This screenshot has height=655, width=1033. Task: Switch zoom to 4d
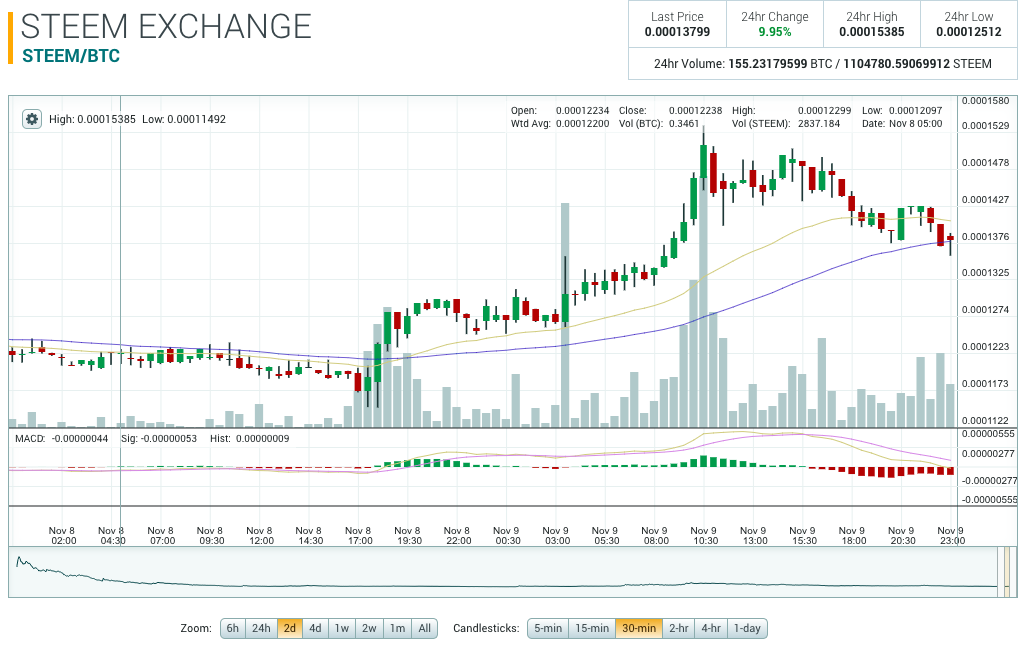(316, 628)
